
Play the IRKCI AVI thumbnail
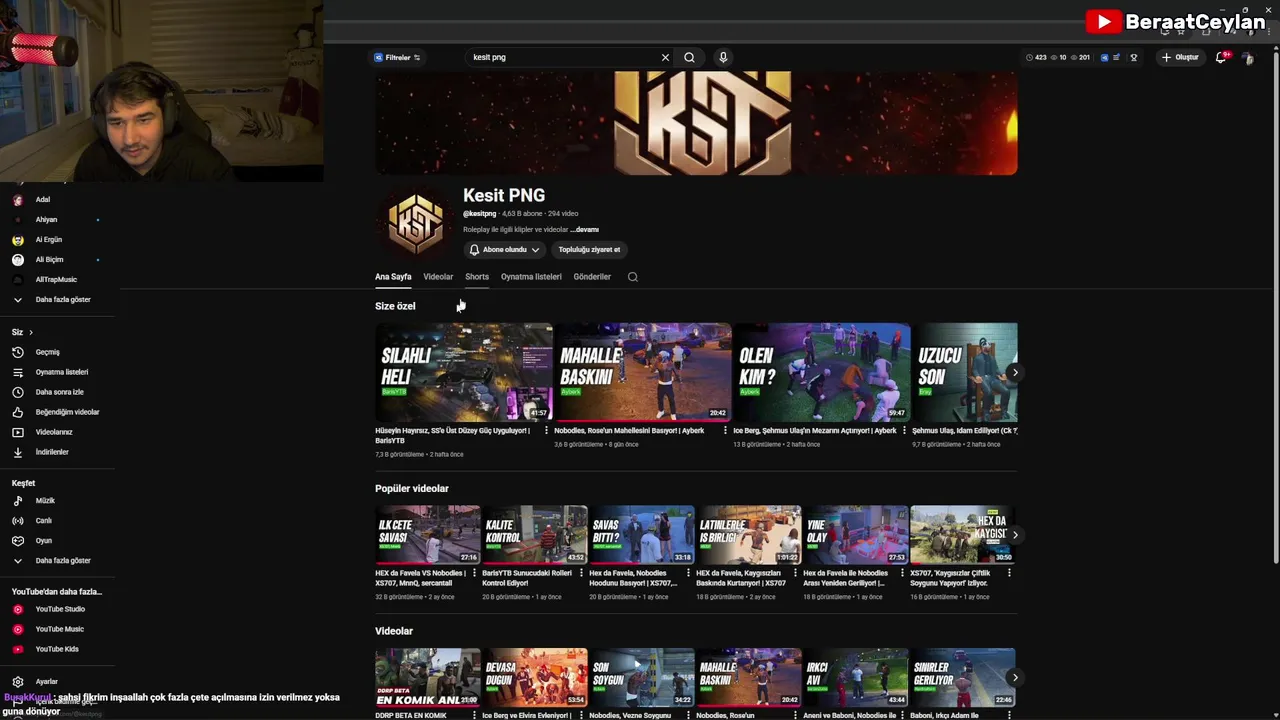point(856,678)
